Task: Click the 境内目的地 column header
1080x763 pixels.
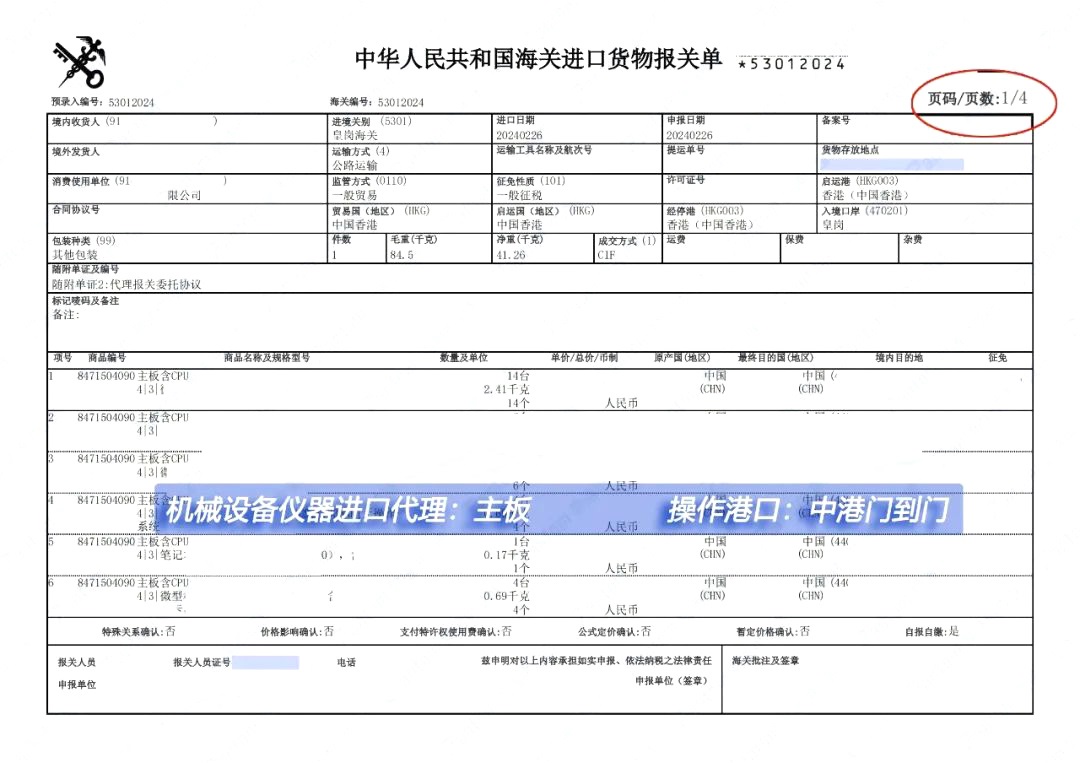Action: [x=899, y=358]
